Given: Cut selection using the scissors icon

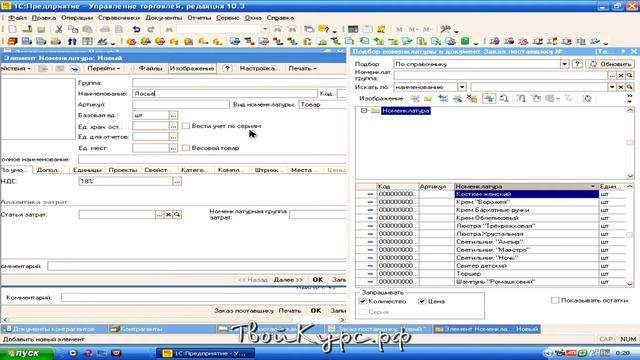Looking at the screenshot, I should tap(59, 29).
